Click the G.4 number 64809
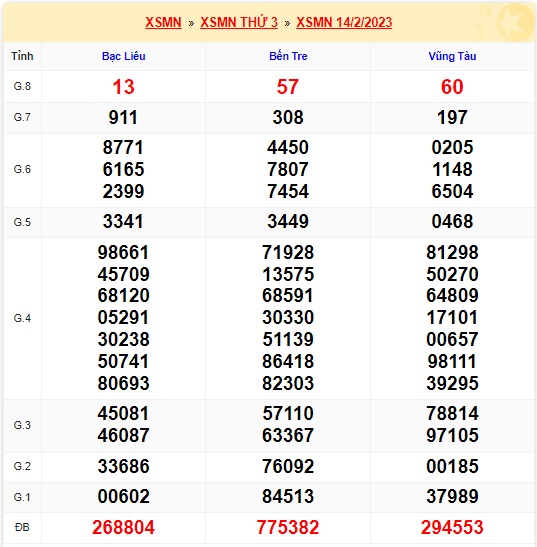Screen dimensions: 537x547 452,295
